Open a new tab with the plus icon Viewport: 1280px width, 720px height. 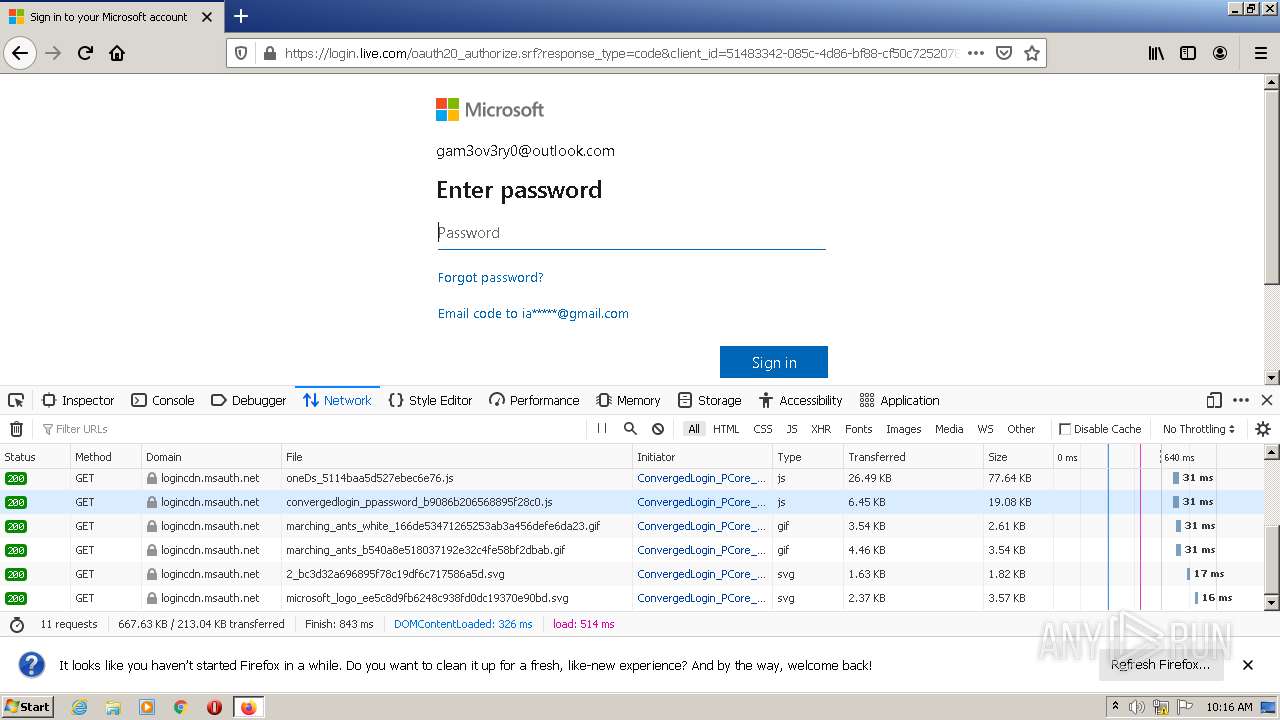(240, 16)
